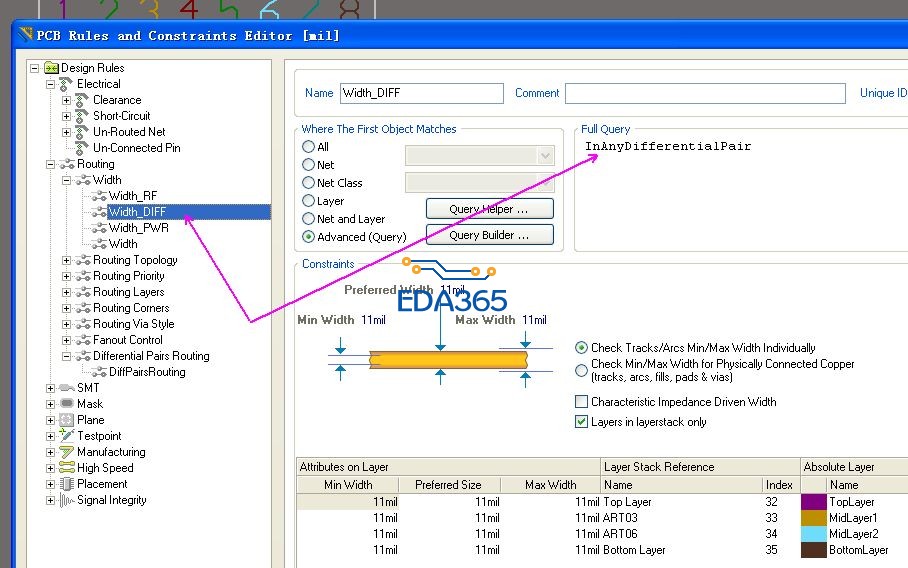Image resolution: width=908 pixels, height=568 pixels.
Task: Choose Check Tracks/Arcs Min/Max Width Individually
Action: click(581, 348)
